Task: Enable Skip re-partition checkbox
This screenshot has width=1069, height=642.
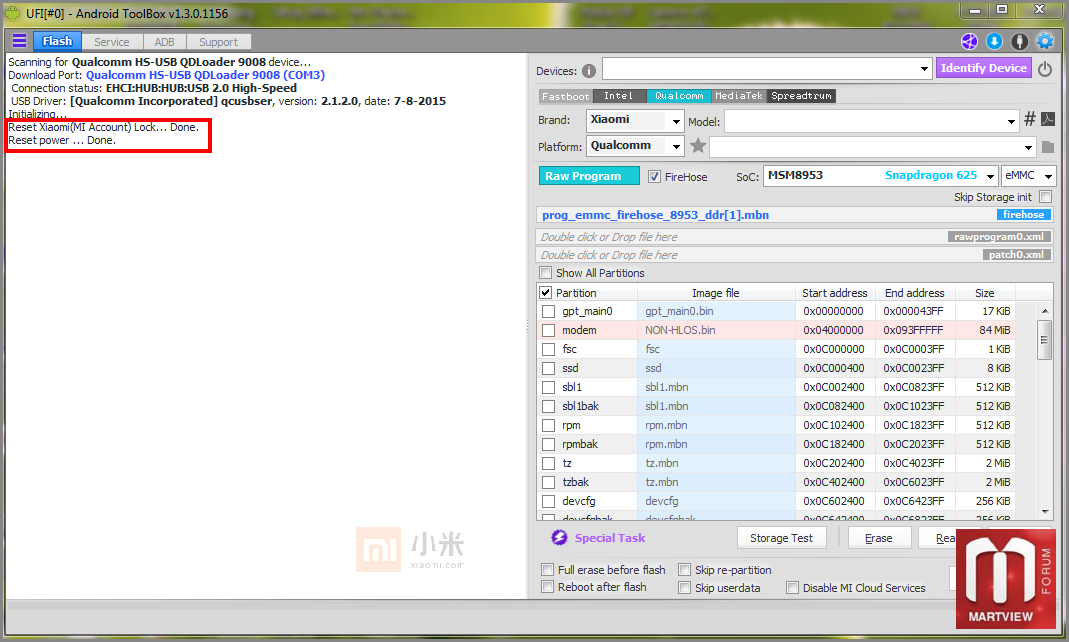Action: pyautogui.click(x=684, y=570)
